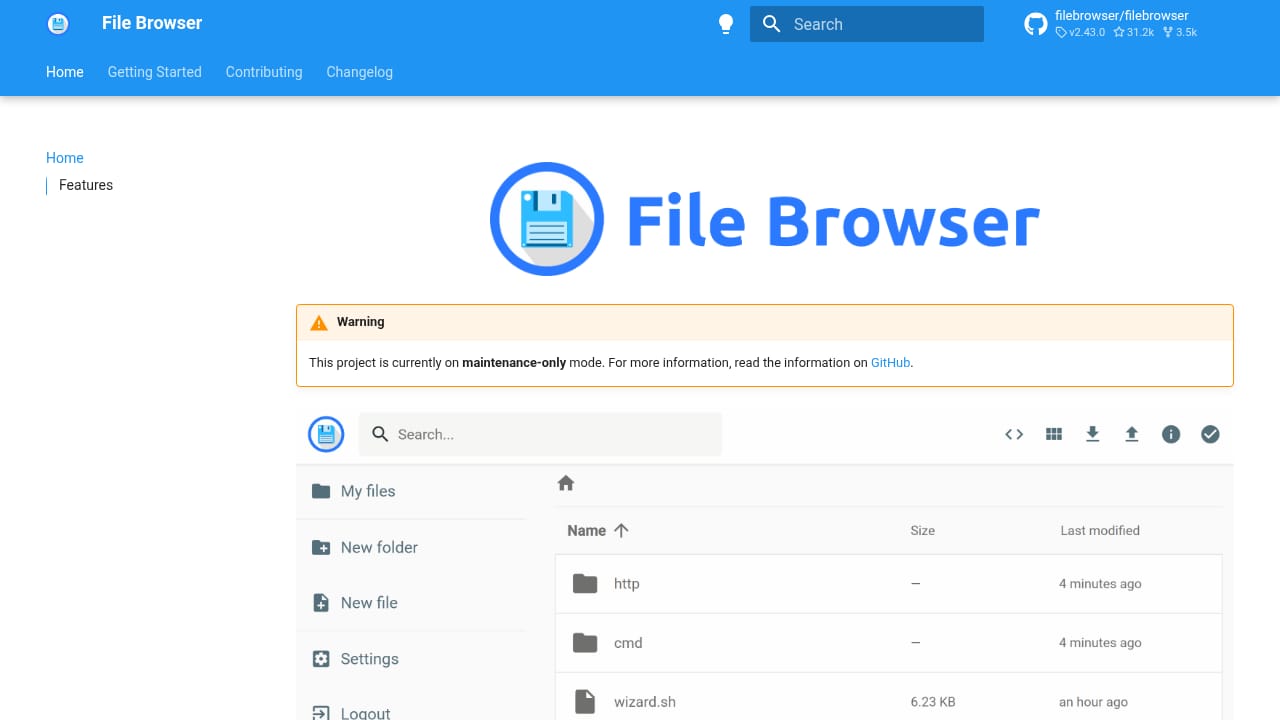Focus the top Search input field

click(867, 24)
